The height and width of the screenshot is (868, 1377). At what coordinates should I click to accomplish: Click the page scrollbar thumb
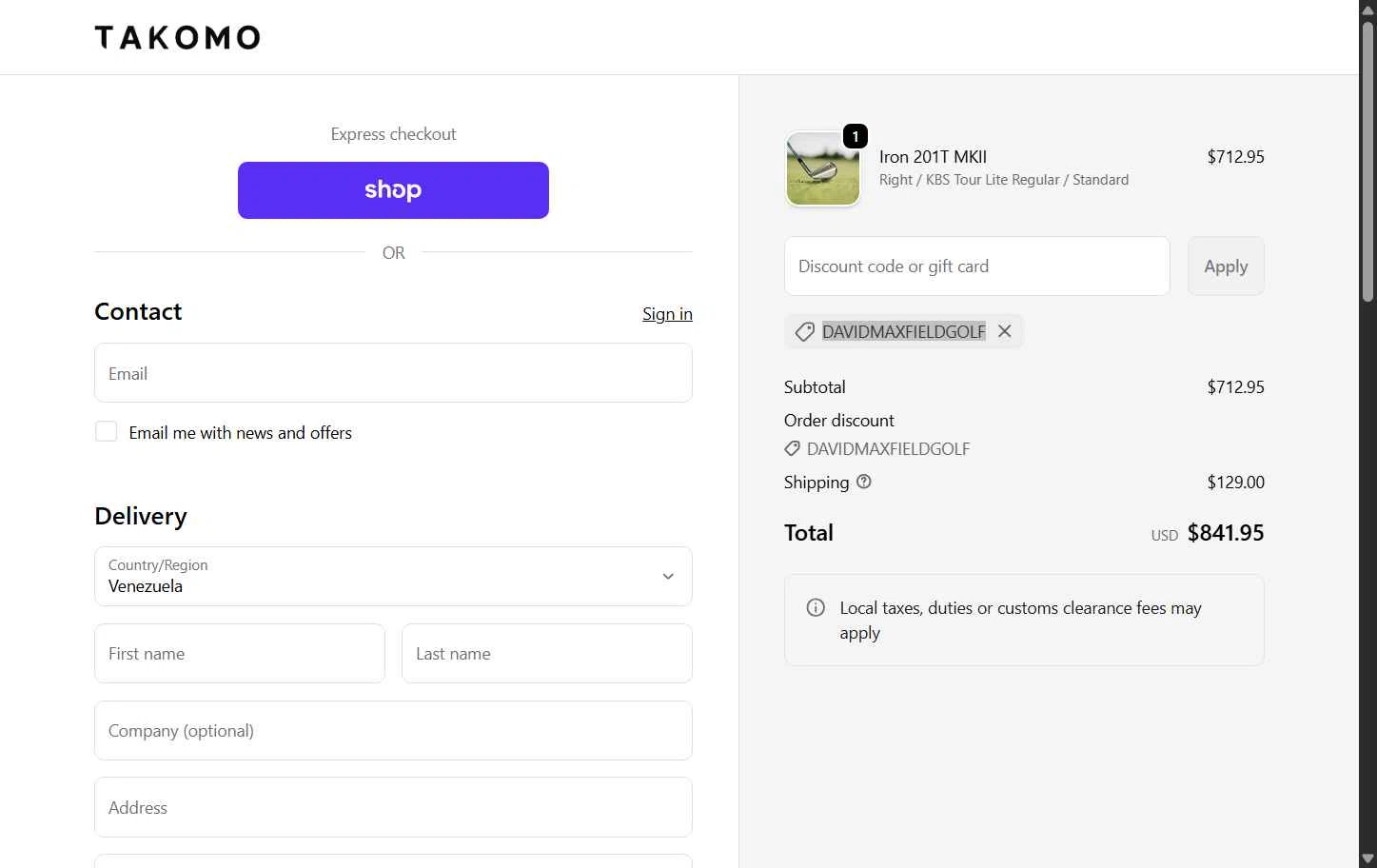click(x=1367, y=162)
